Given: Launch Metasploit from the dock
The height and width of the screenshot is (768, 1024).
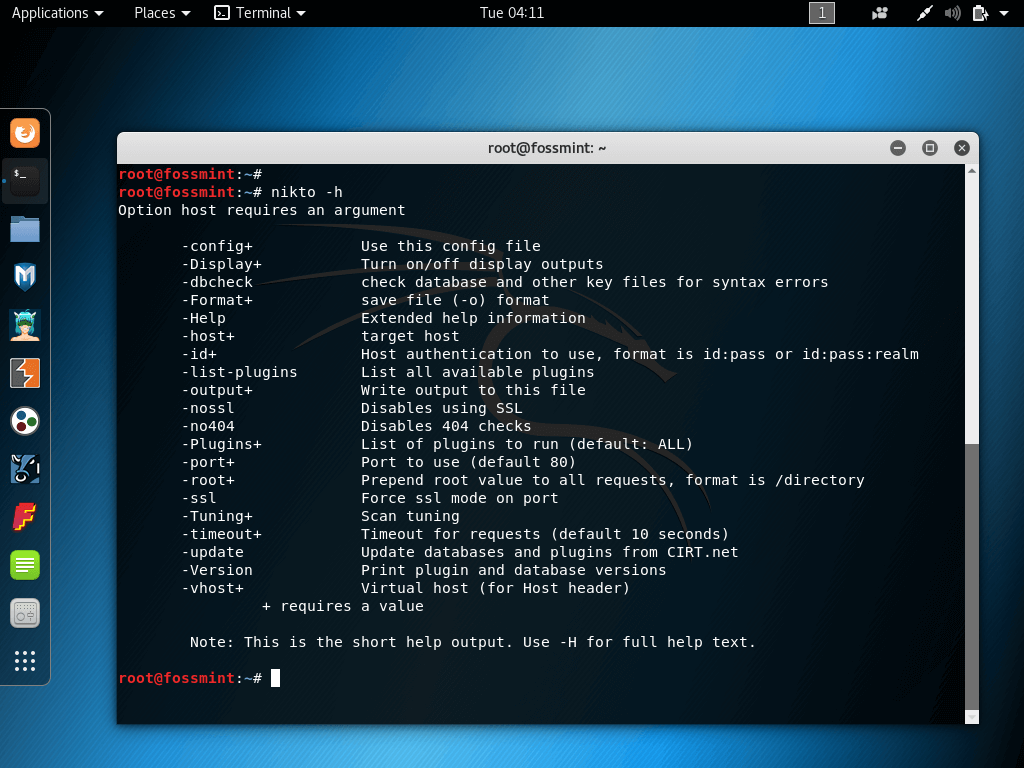Looking at the screenshot, I should (x=25, y=277).
